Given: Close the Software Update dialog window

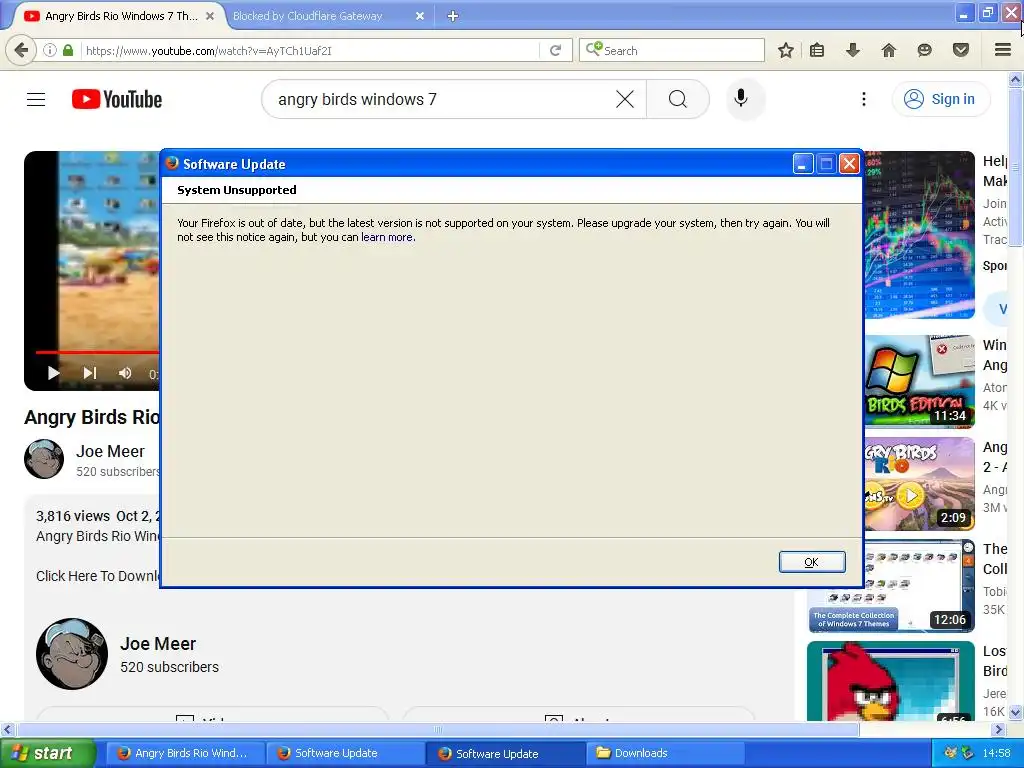Looking at the screenshot, I should click(849, 163).
